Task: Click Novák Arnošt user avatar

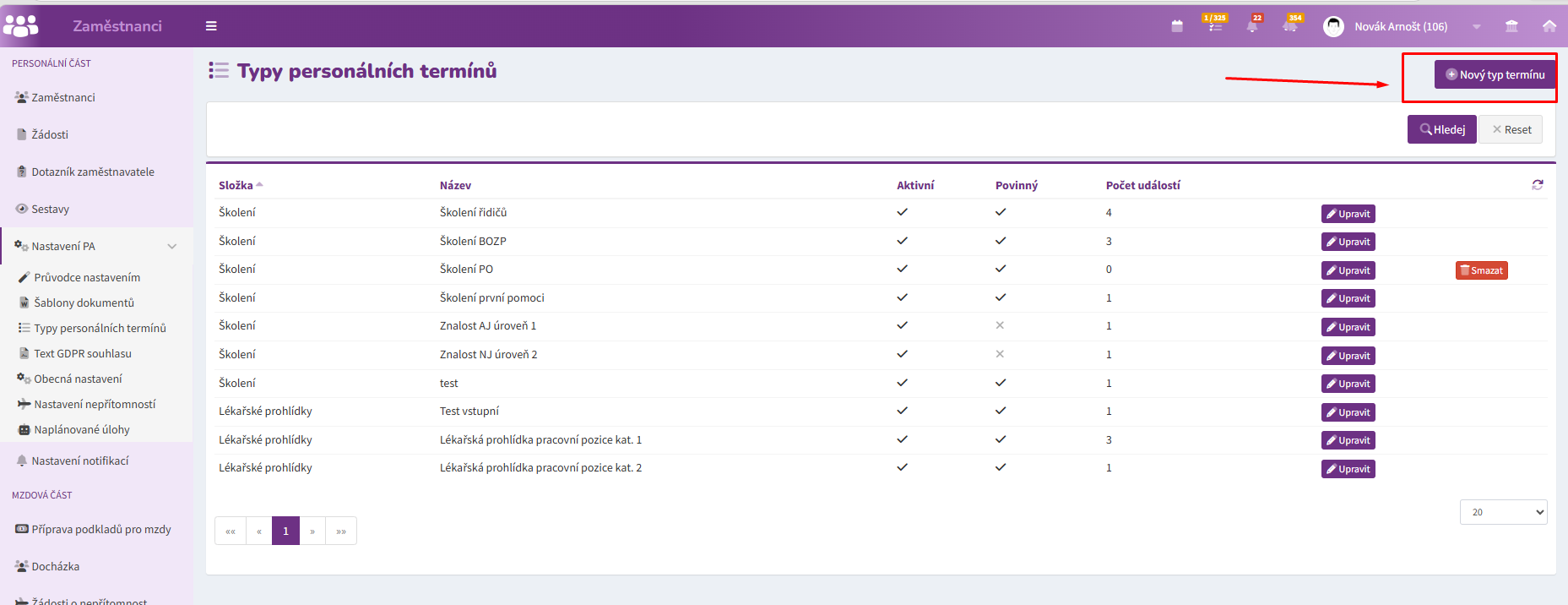Action: click(1333, 26)
